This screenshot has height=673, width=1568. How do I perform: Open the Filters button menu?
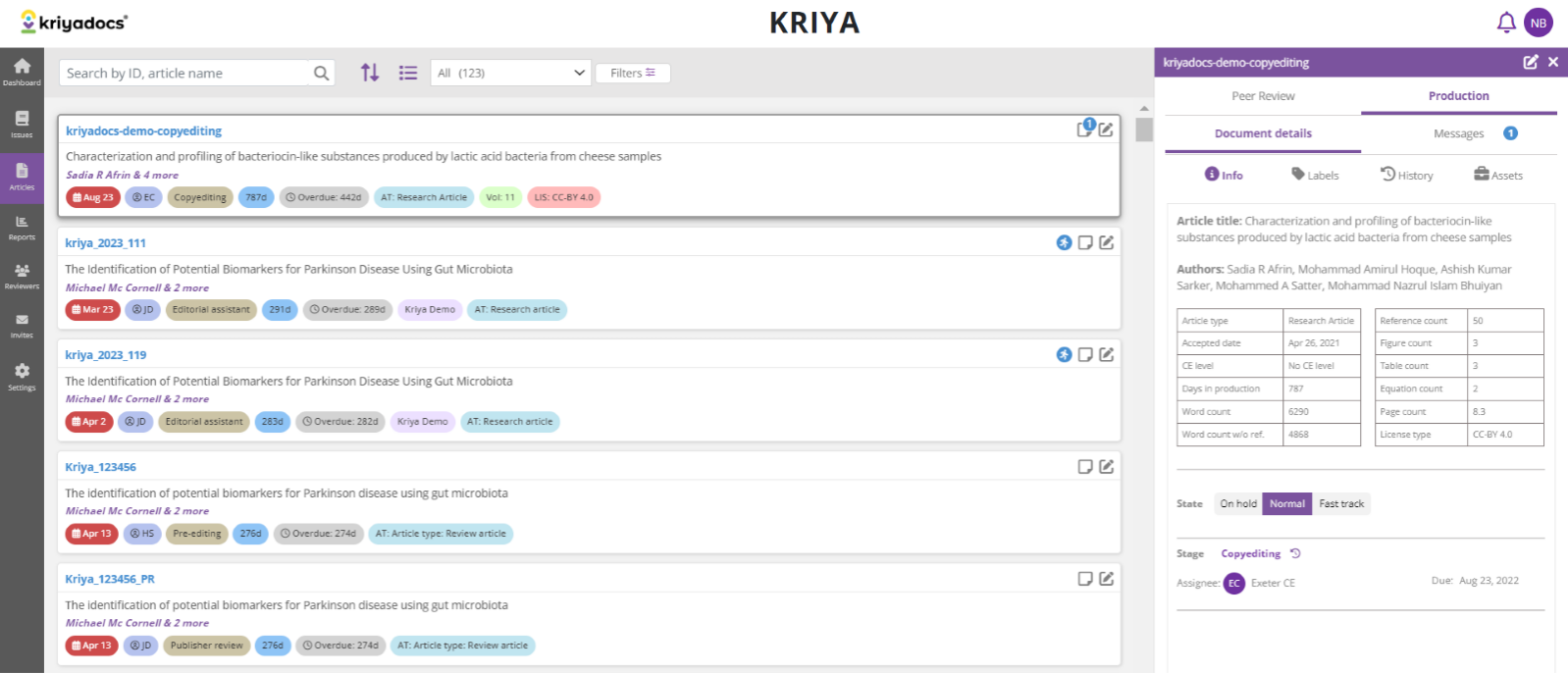(x=633, y=73)
